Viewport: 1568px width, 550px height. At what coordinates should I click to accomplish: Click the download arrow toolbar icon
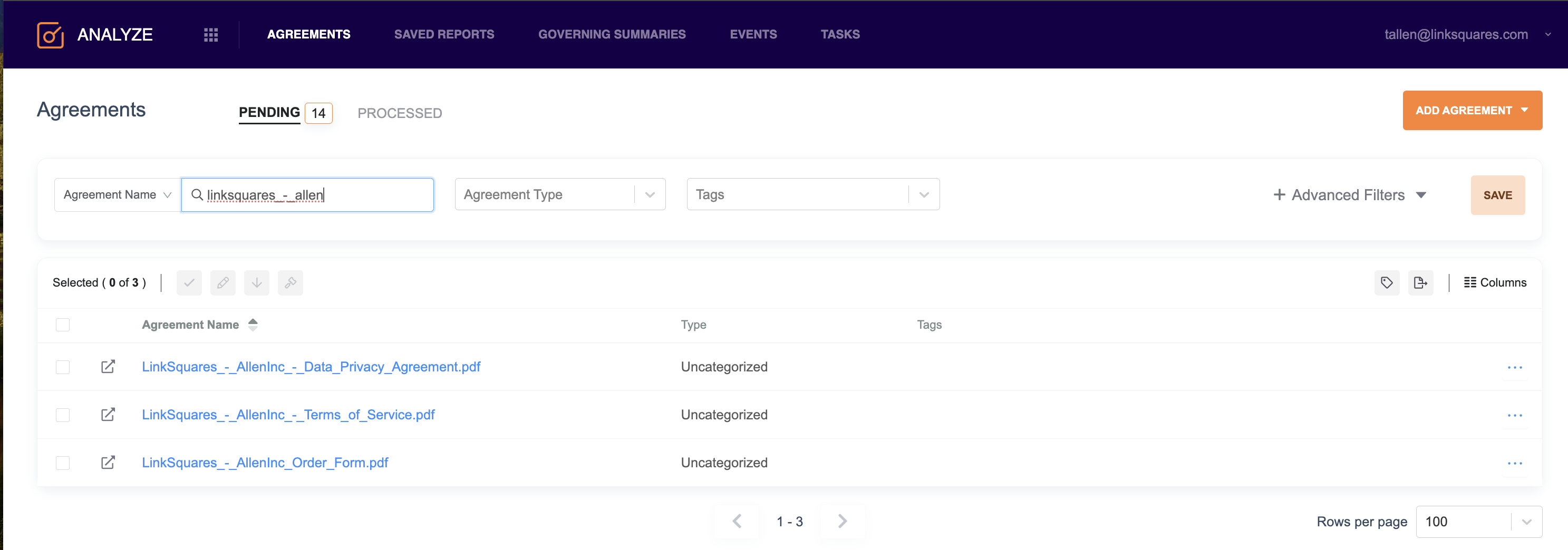[x=257, y=283]
